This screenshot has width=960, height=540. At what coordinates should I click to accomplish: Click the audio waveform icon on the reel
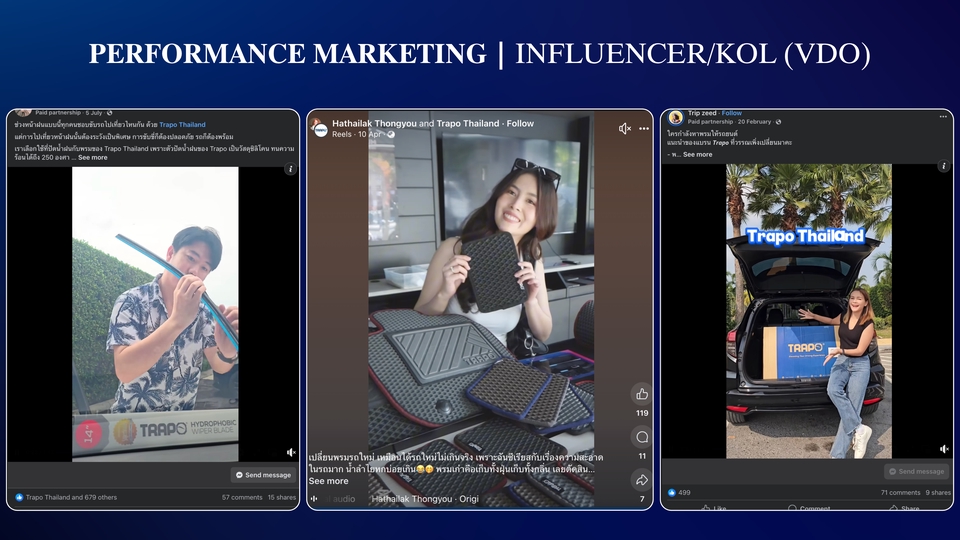point(314,499)
